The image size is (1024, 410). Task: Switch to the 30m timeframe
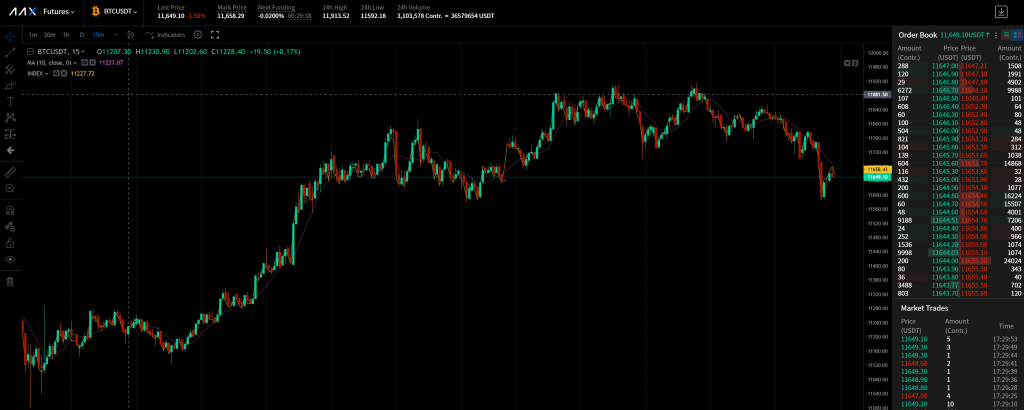(49, 34)
